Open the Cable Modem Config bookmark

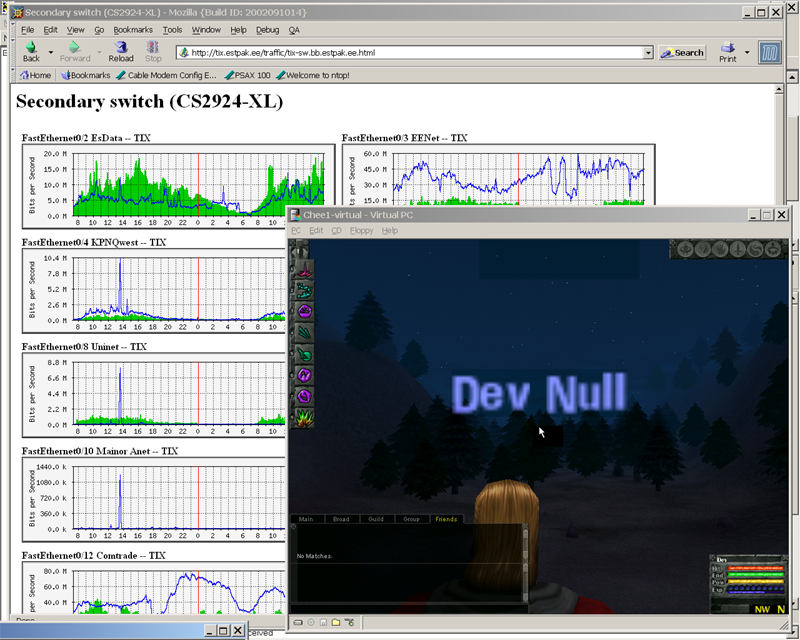click(x=166, y=76)
